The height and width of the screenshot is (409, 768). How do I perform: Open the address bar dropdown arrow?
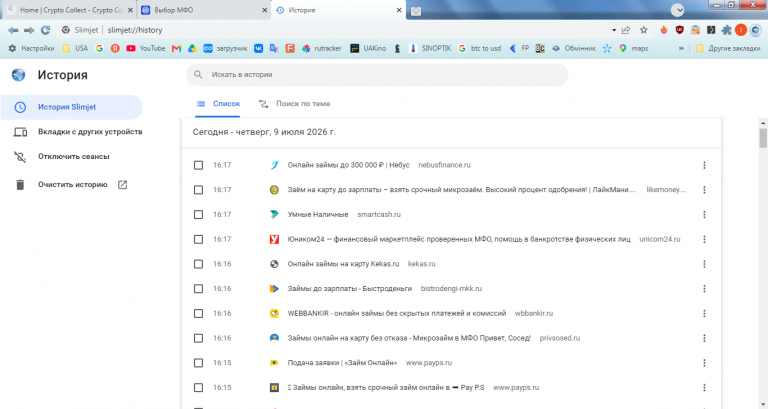click(x=614, y=30)
